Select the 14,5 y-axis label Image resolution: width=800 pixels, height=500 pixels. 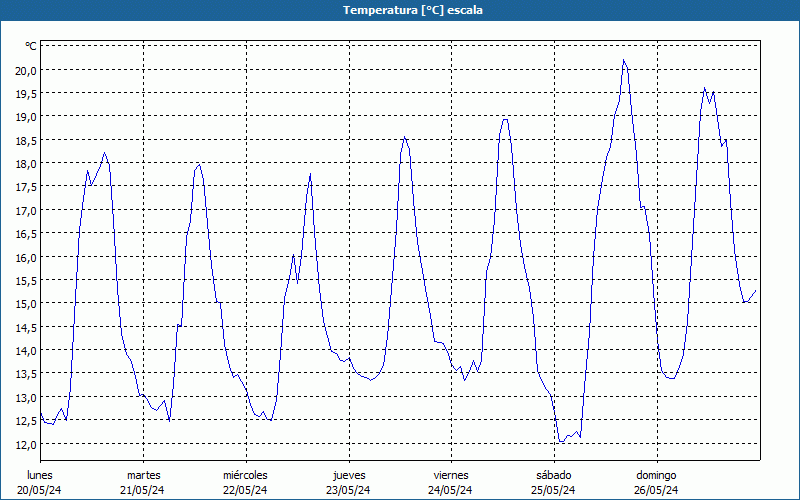26,328
